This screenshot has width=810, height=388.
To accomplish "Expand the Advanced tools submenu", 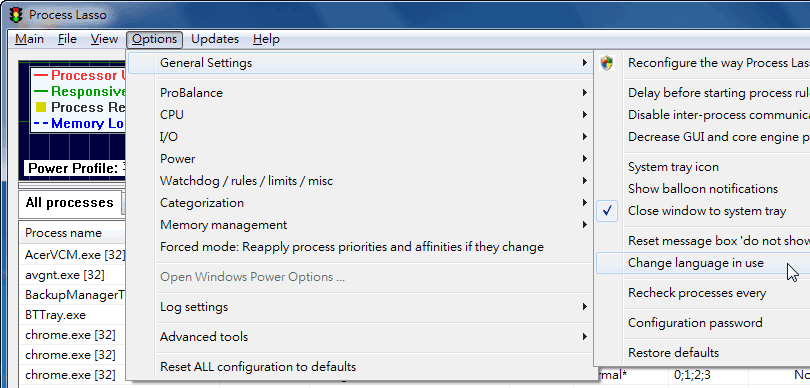I will pyautogui.click(x=360, y=337).
